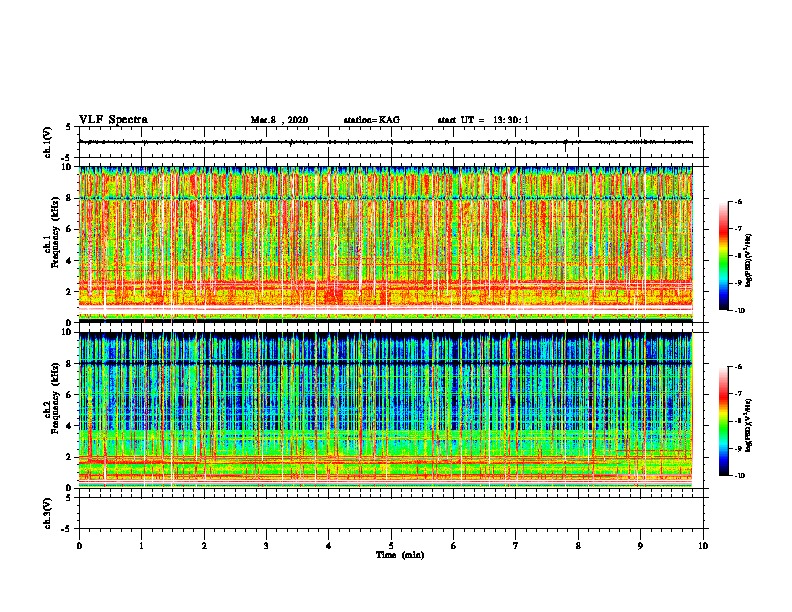Click the ch.1 "Frequency (kHz)" axis label
This screenshot has height=612, width=792.
coord(55,232)
